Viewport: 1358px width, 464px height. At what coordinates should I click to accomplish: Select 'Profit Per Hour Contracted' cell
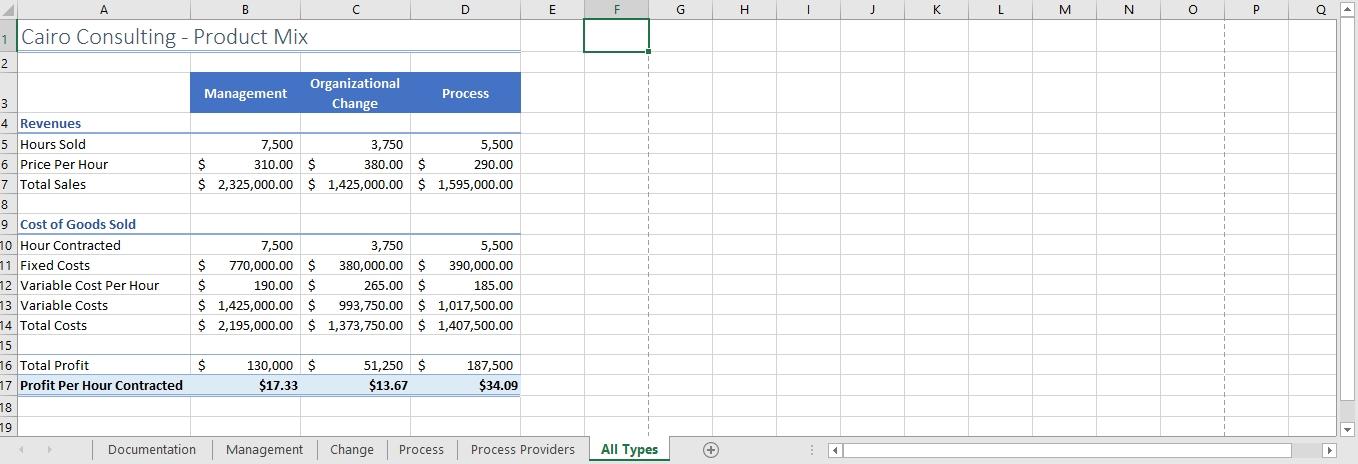(105, 385)
